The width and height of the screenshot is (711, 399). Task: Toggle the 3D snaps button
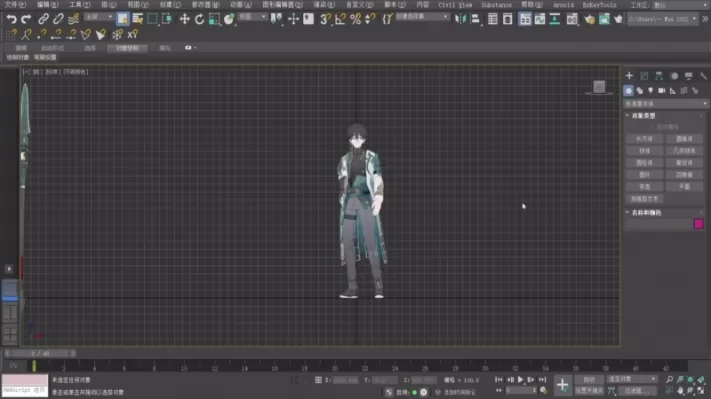(325, 19)
